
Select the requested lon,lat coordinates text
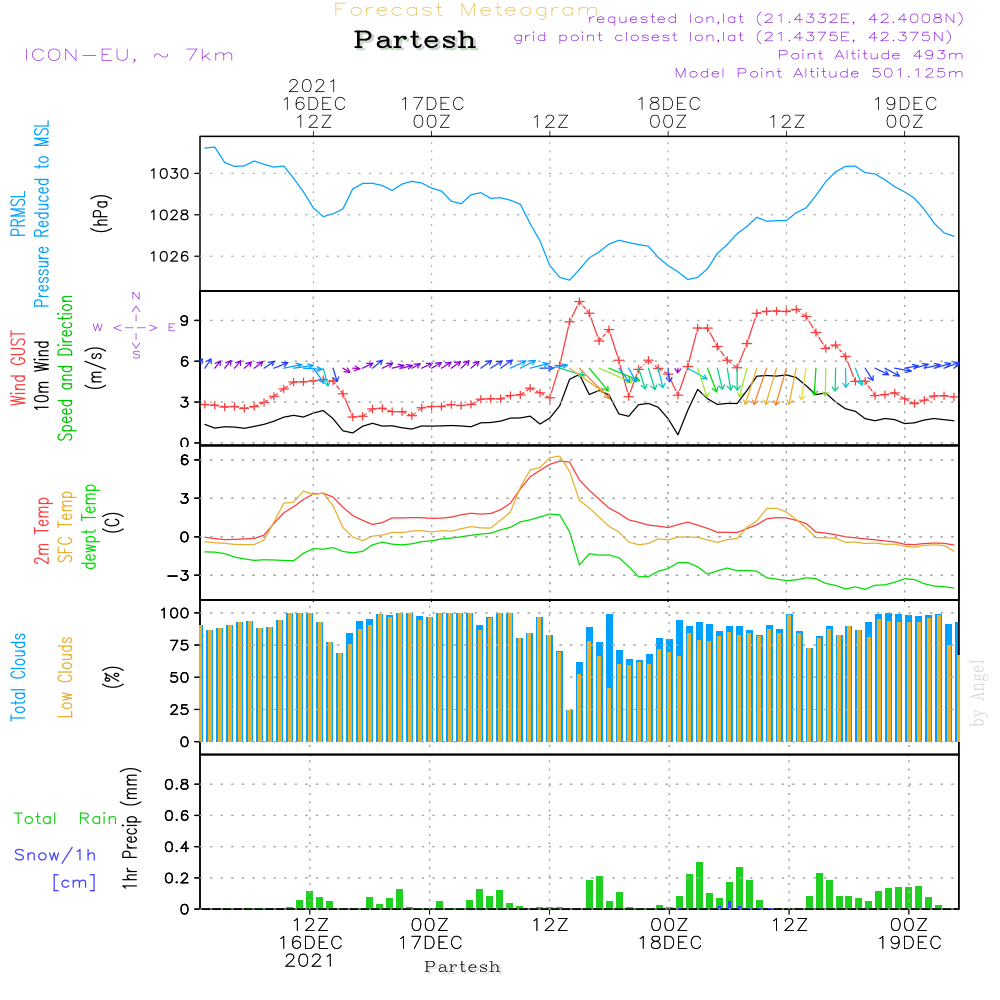776,19
